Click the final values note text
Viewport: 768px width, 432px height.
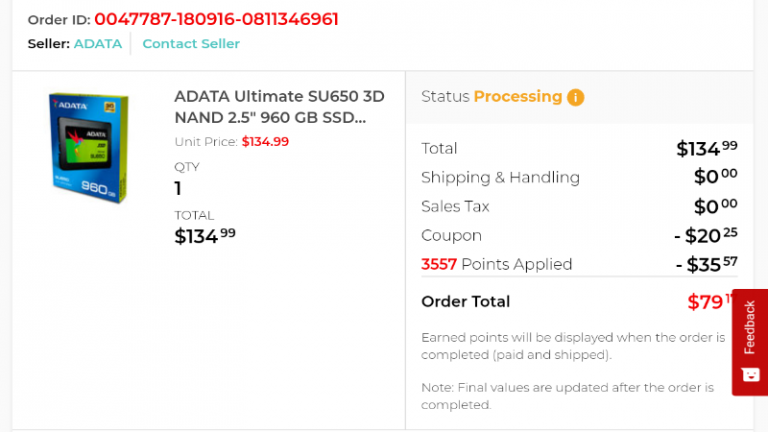pyautogui.click(x=567, y=396)
